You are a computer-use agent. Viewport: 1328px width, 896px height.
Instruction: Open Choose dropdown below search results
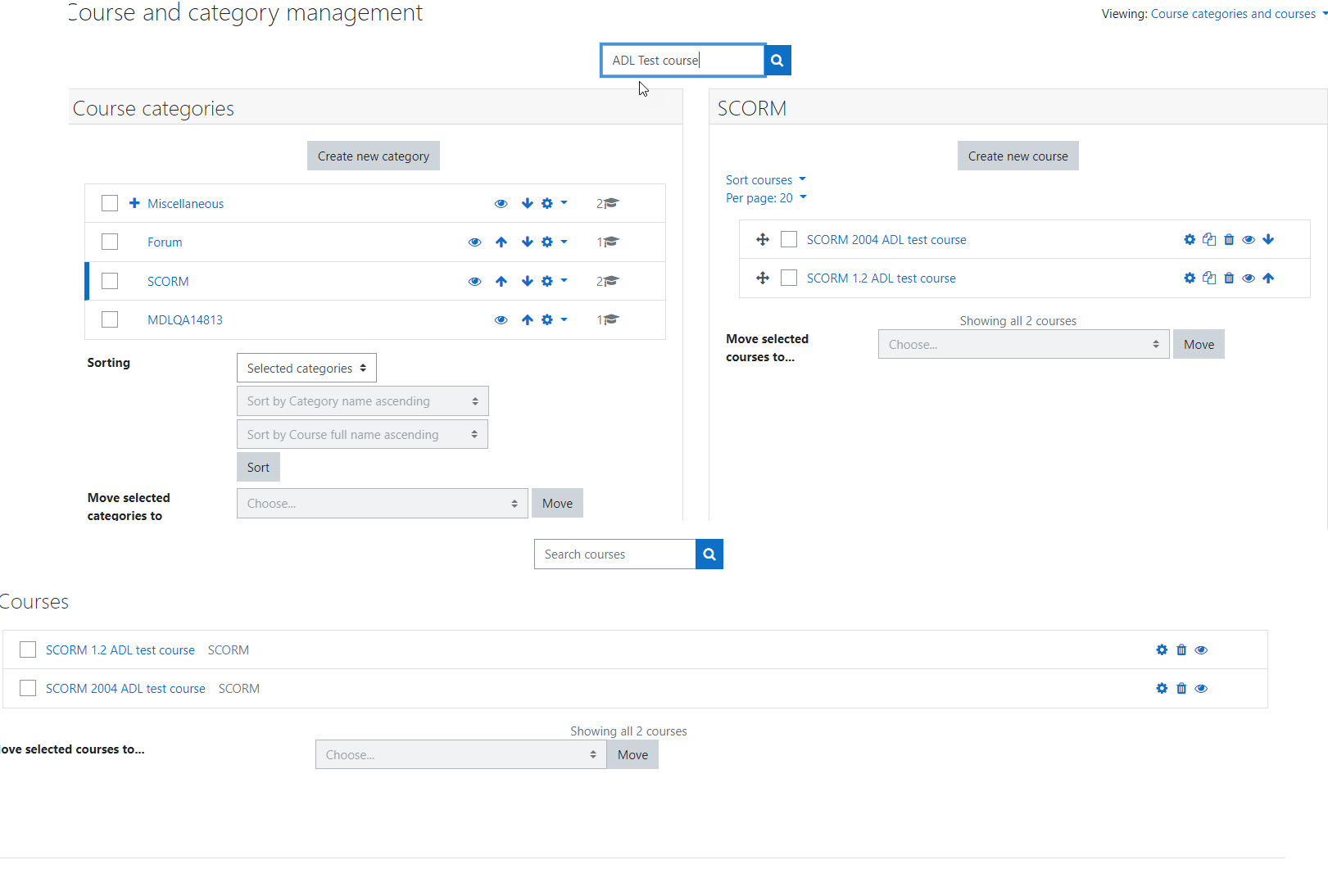[x=460, y=754]
